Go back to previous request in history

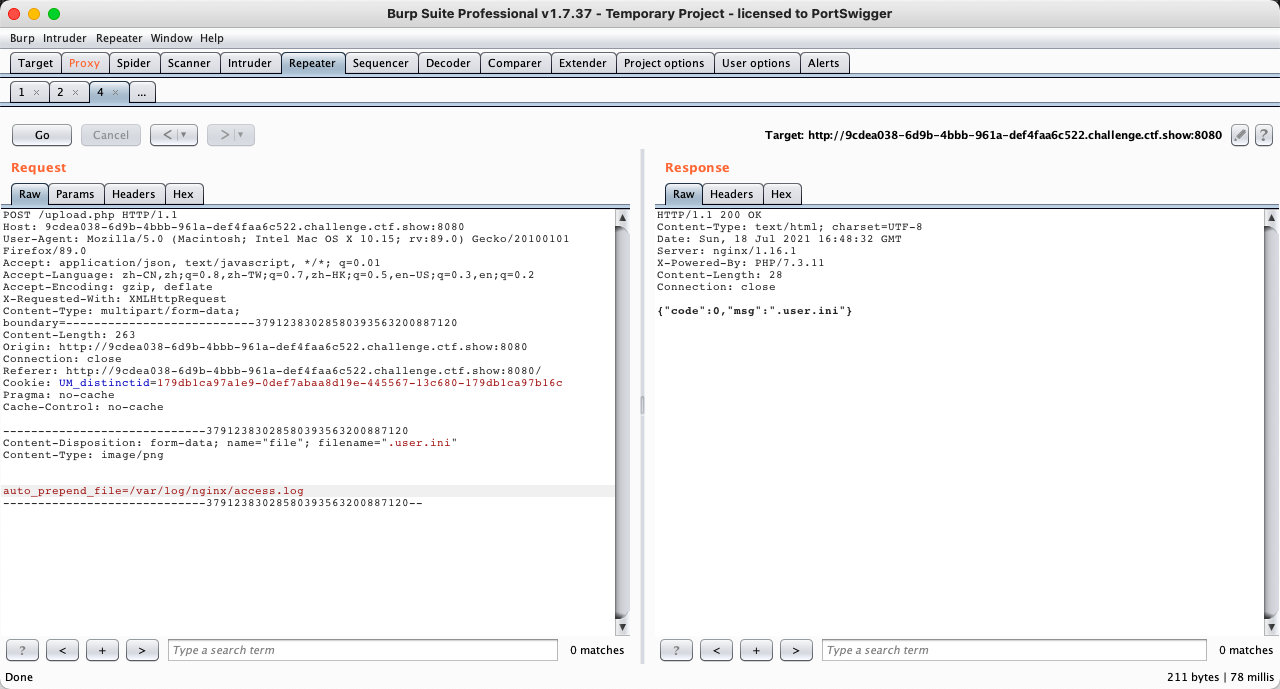tap(173, 135)
